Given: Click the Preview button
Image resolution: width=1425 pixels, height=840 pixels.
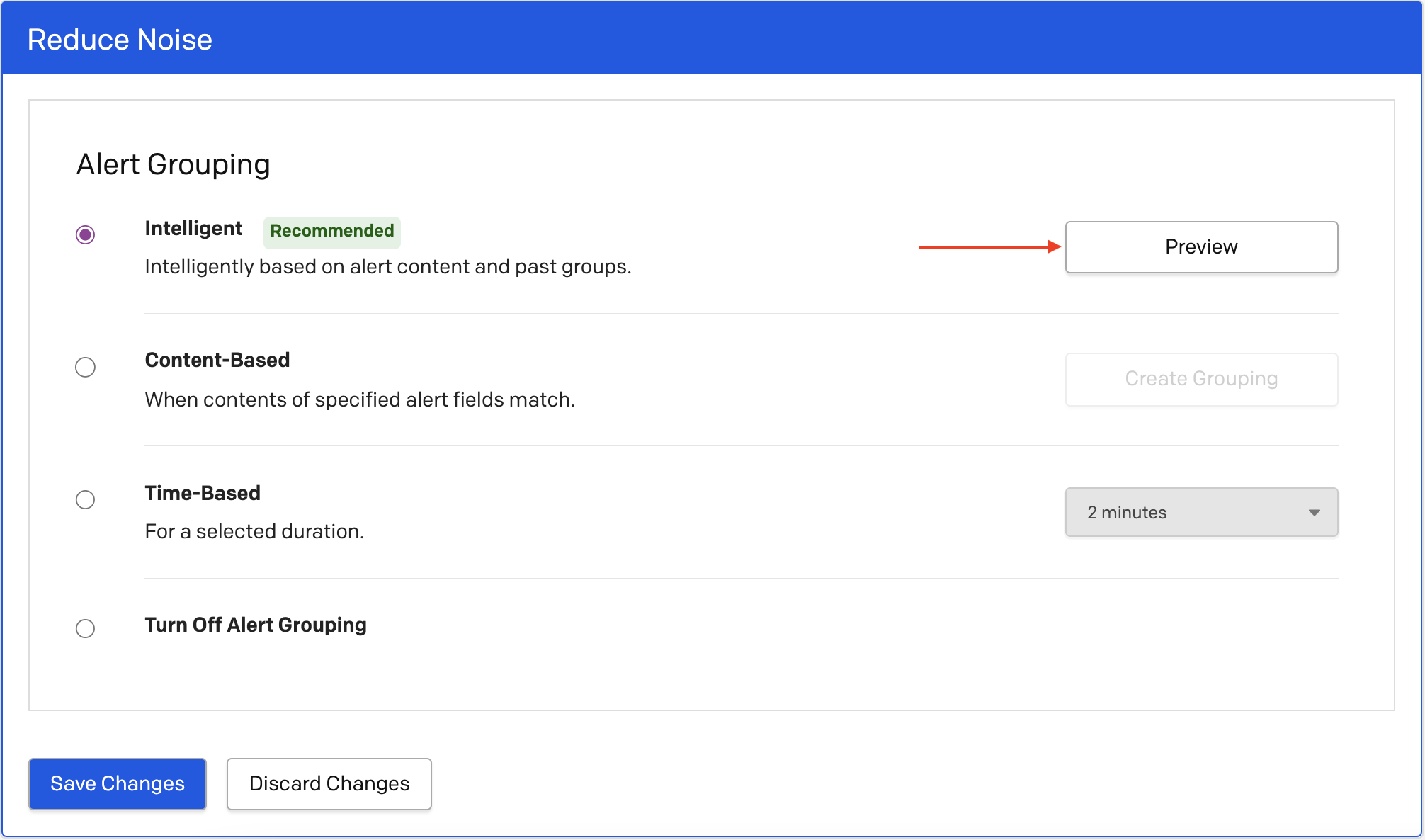Looking at the screenshot, I should (1201, 247).
